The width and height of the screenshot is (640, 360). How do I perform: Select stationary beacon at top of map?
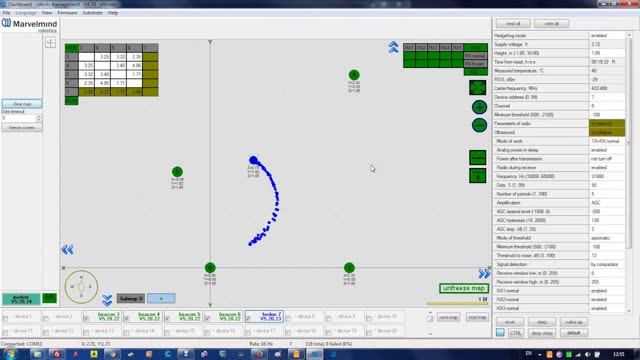354,75
